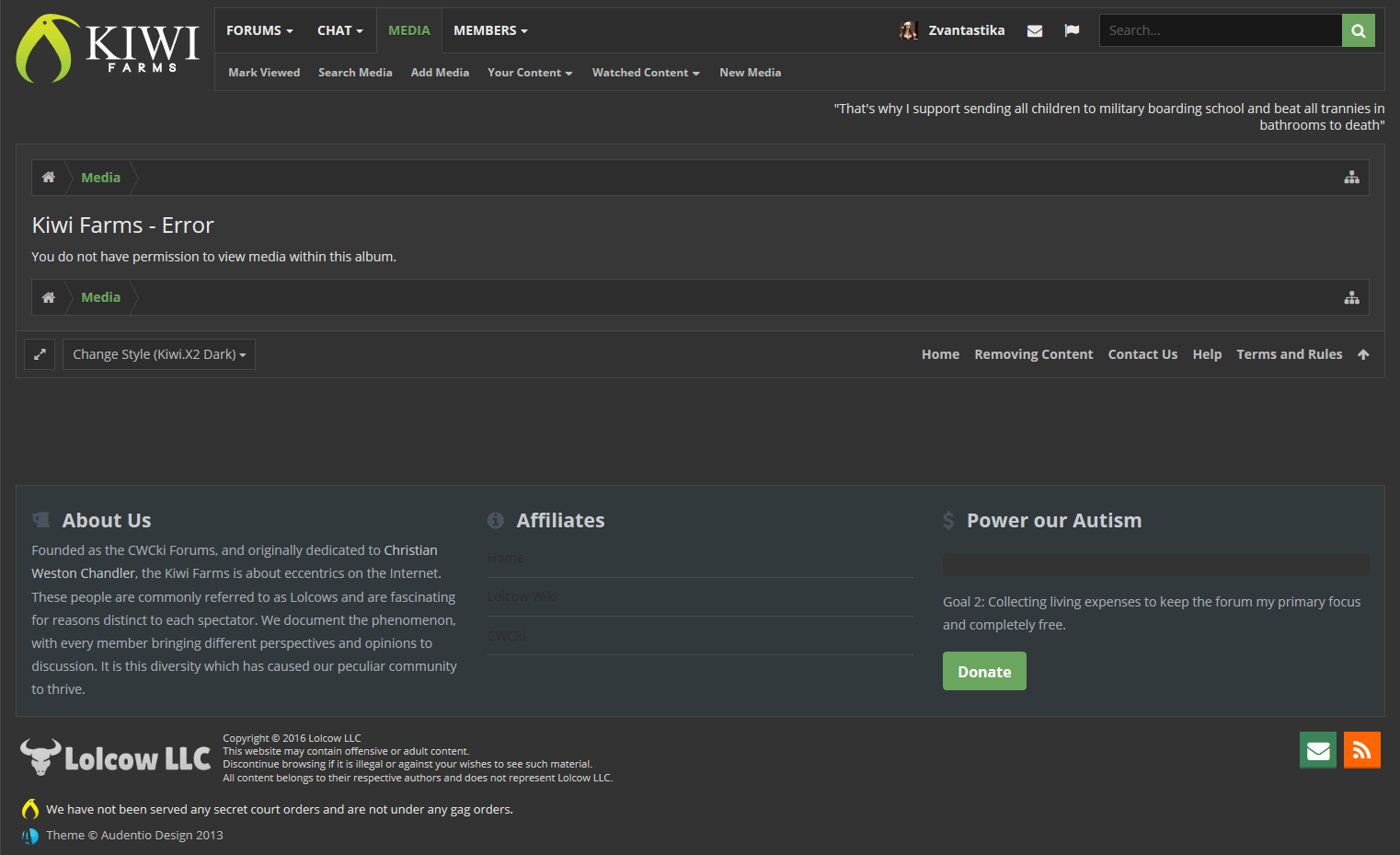The image size is (1400, 855).
Task: Open the sitemap icon in the top breadcrumb
Action: 1351,178
